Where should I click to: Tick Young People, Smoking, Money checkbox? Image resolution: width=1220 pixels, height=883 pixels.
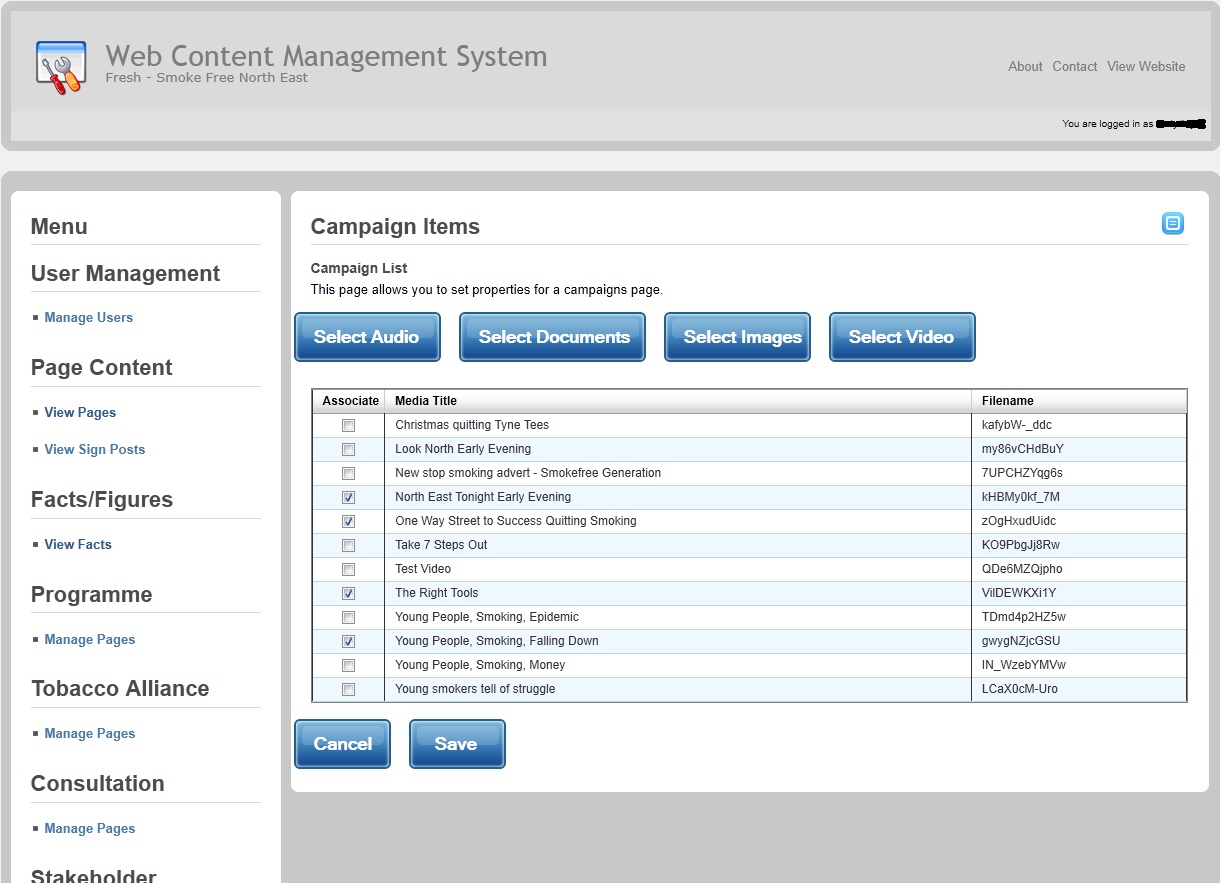[348, 665]
